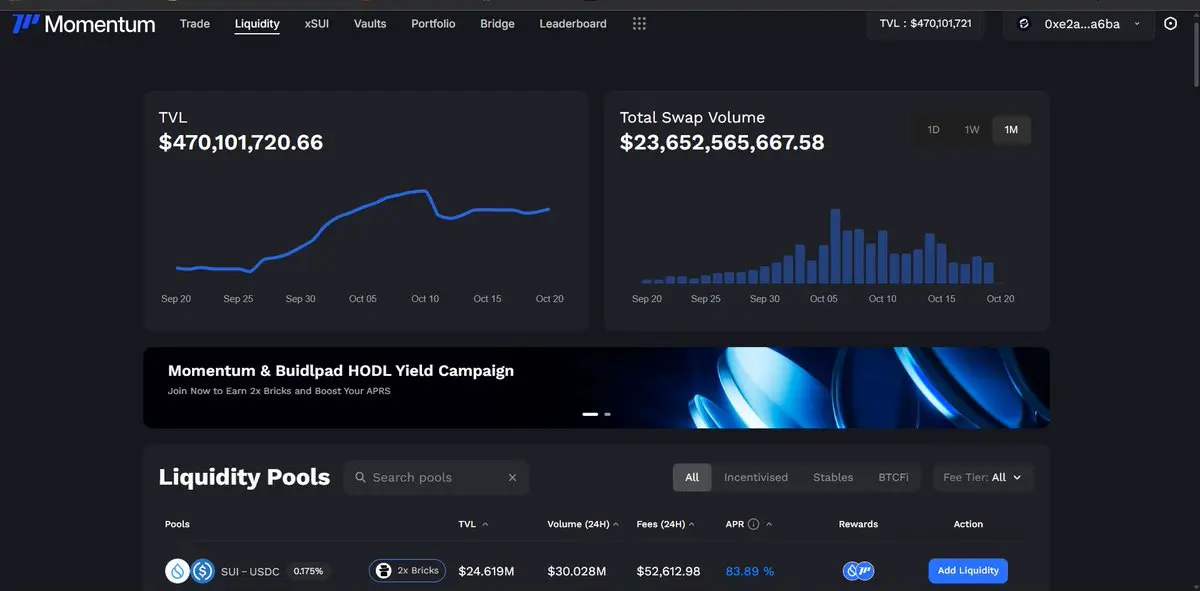
Task: Click the Pools column header
Action: 177,524
